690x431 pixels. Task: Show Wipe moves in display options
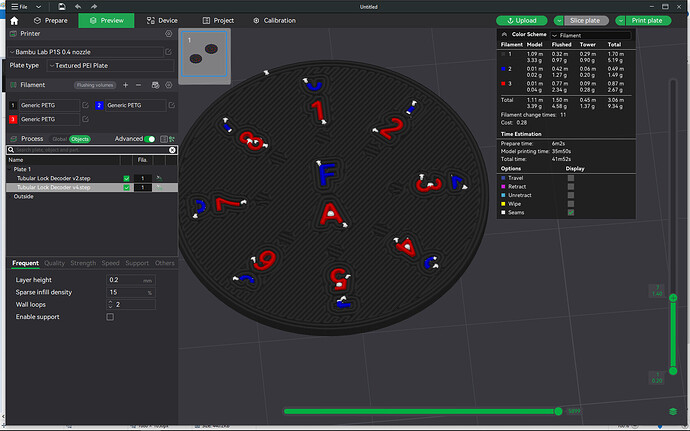(x=571, y=204)
